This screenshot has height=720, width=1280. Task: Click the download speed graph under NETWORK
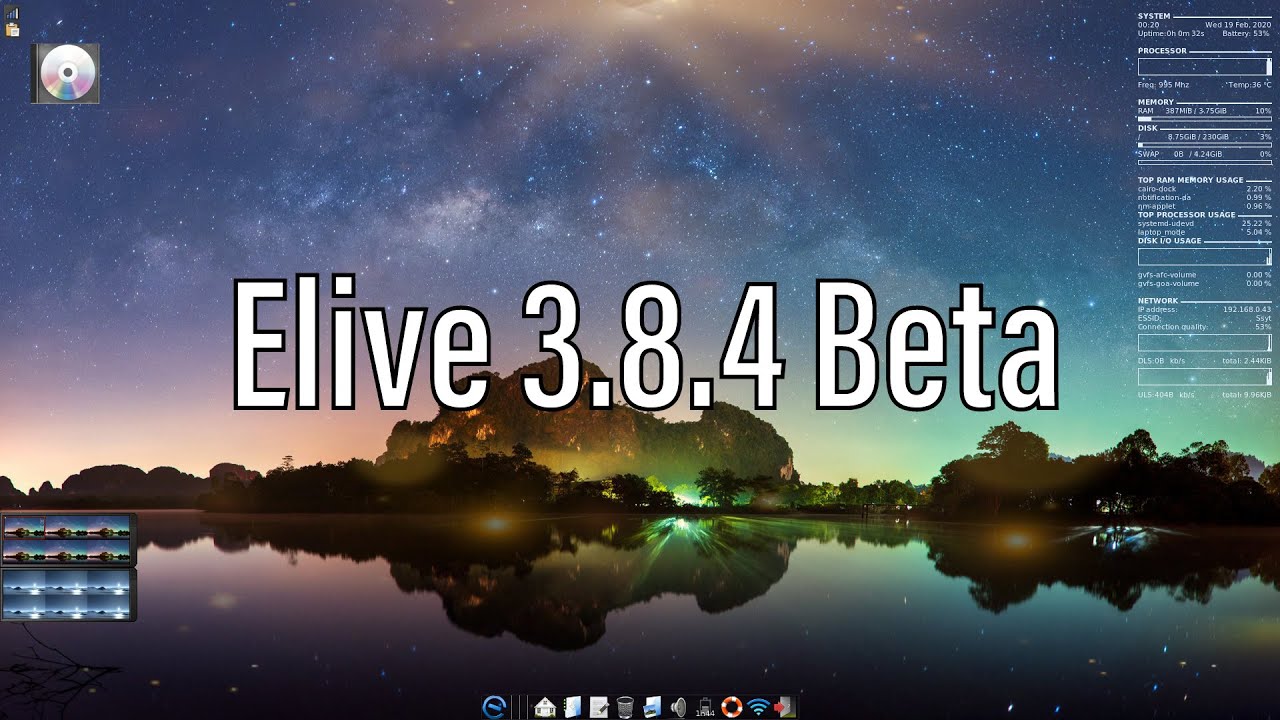[x=1205, y=343]
